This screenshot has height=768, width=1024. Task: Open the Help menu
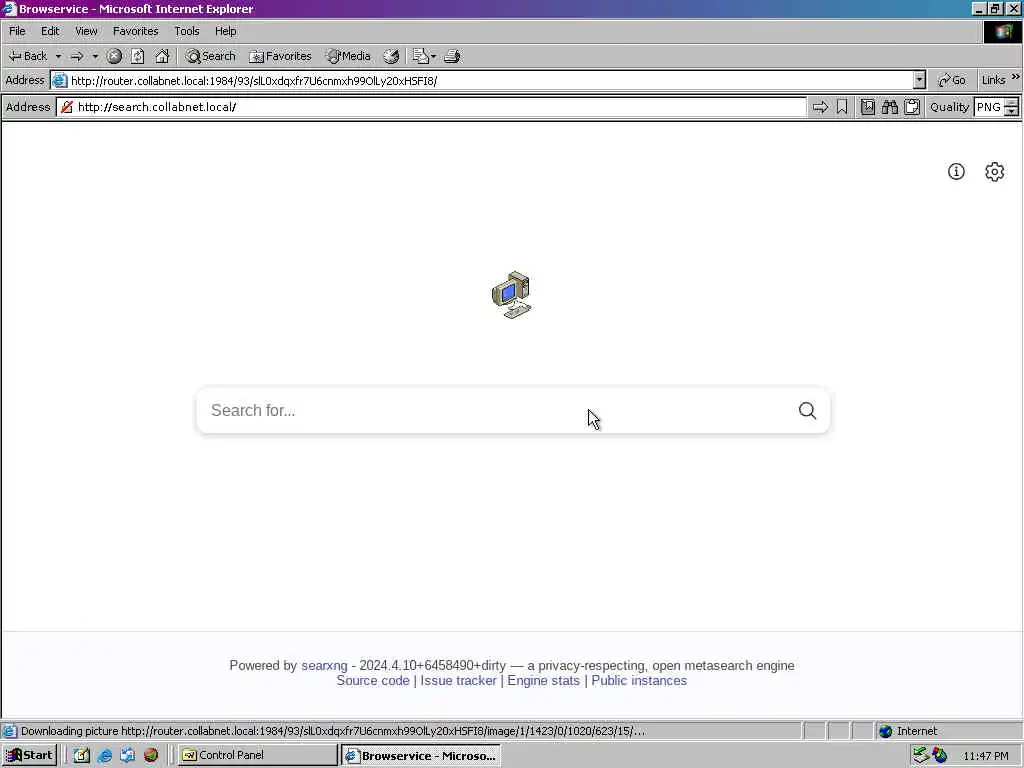point(225,31)
